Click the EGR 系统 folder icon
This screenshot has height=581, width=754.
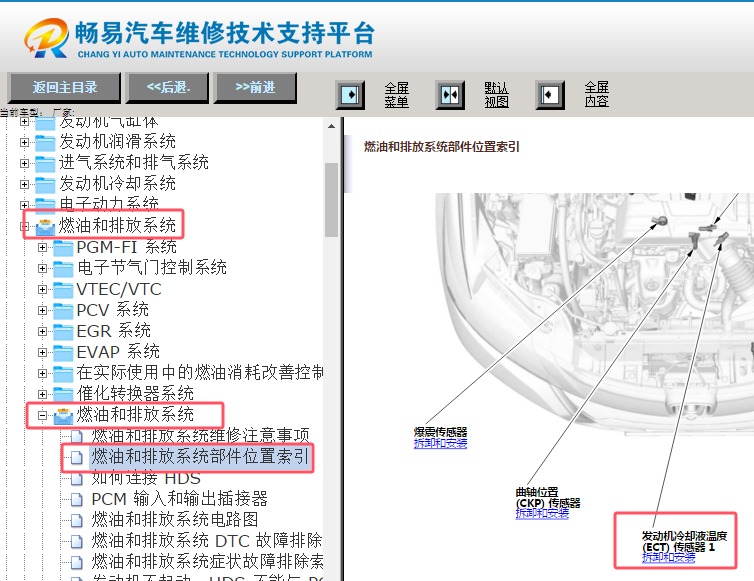click(63, 332)
